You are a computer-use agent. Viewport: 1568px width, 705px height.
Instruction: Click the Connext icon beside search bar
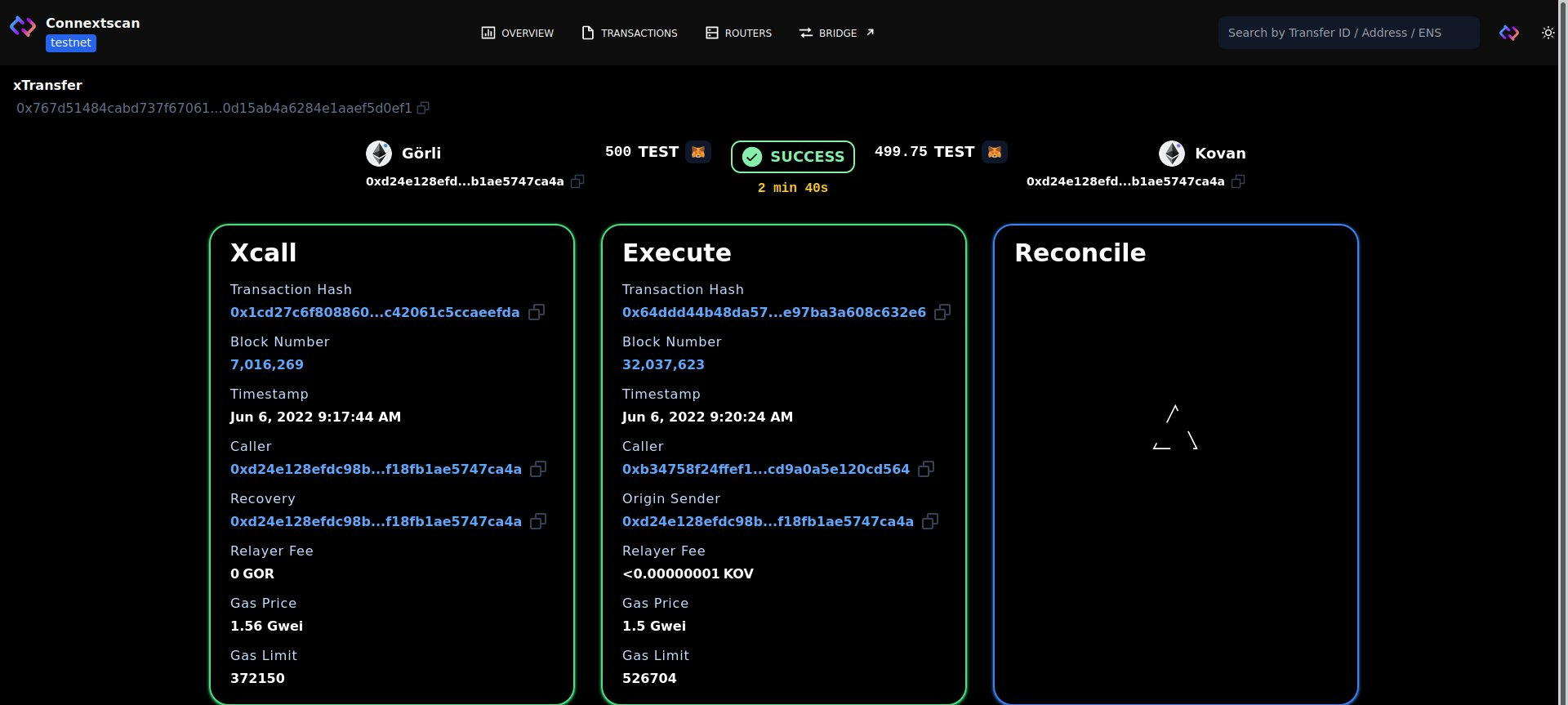(x=1509, y=33)
